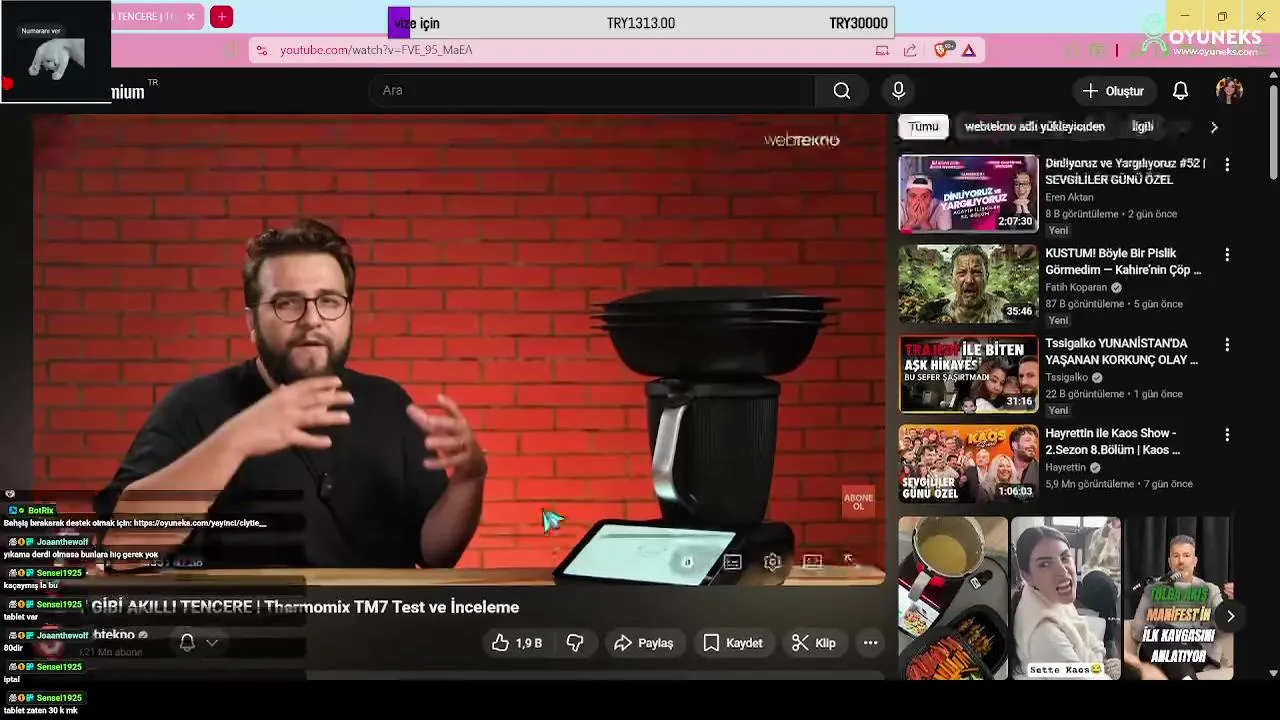
Task: Select webtekno adlı yükleyiciden chip
Action: click(x=1034, y=127)
